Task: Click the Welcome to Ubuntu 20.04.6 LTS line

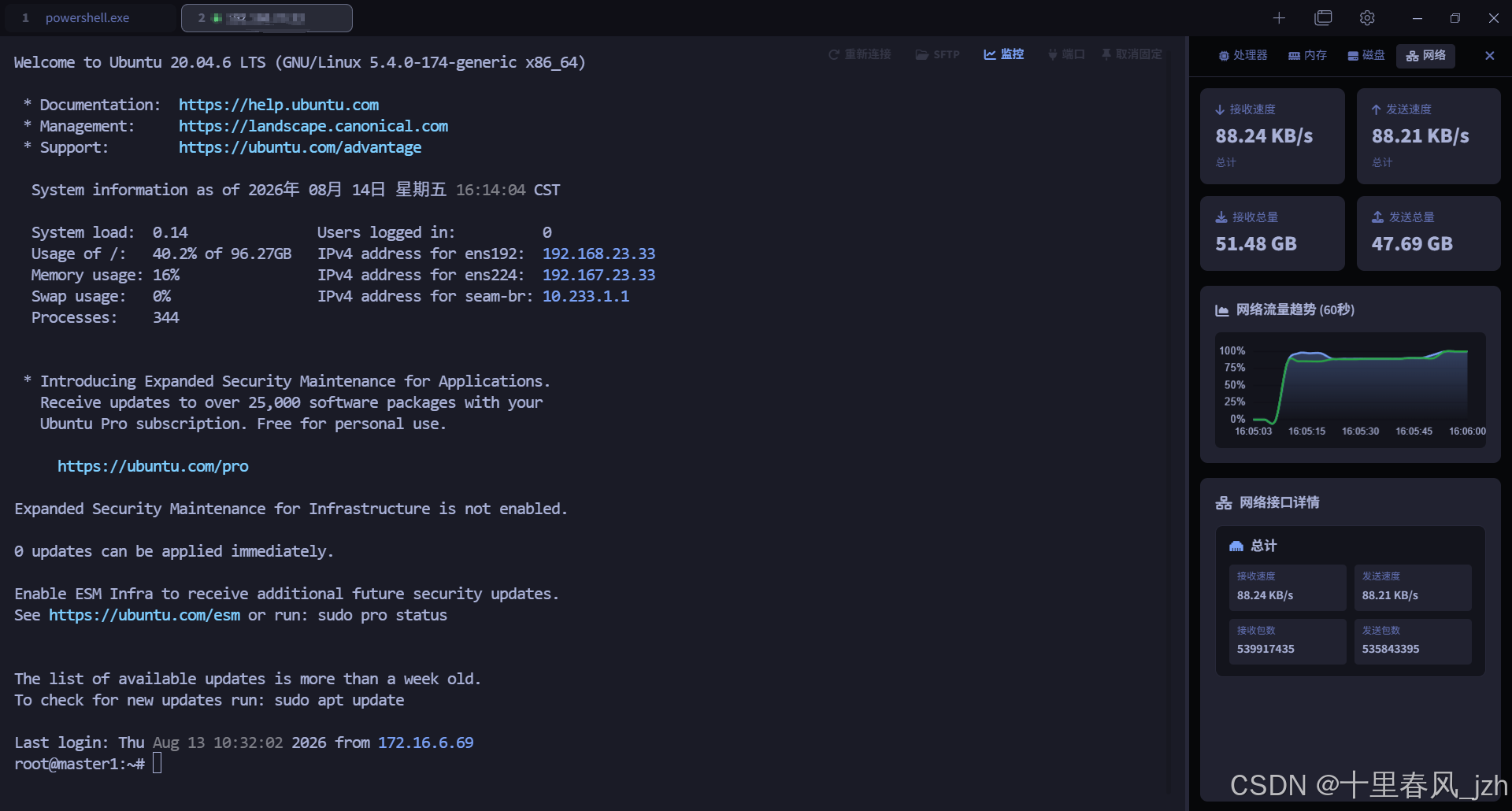Action: tap(300, 62)
